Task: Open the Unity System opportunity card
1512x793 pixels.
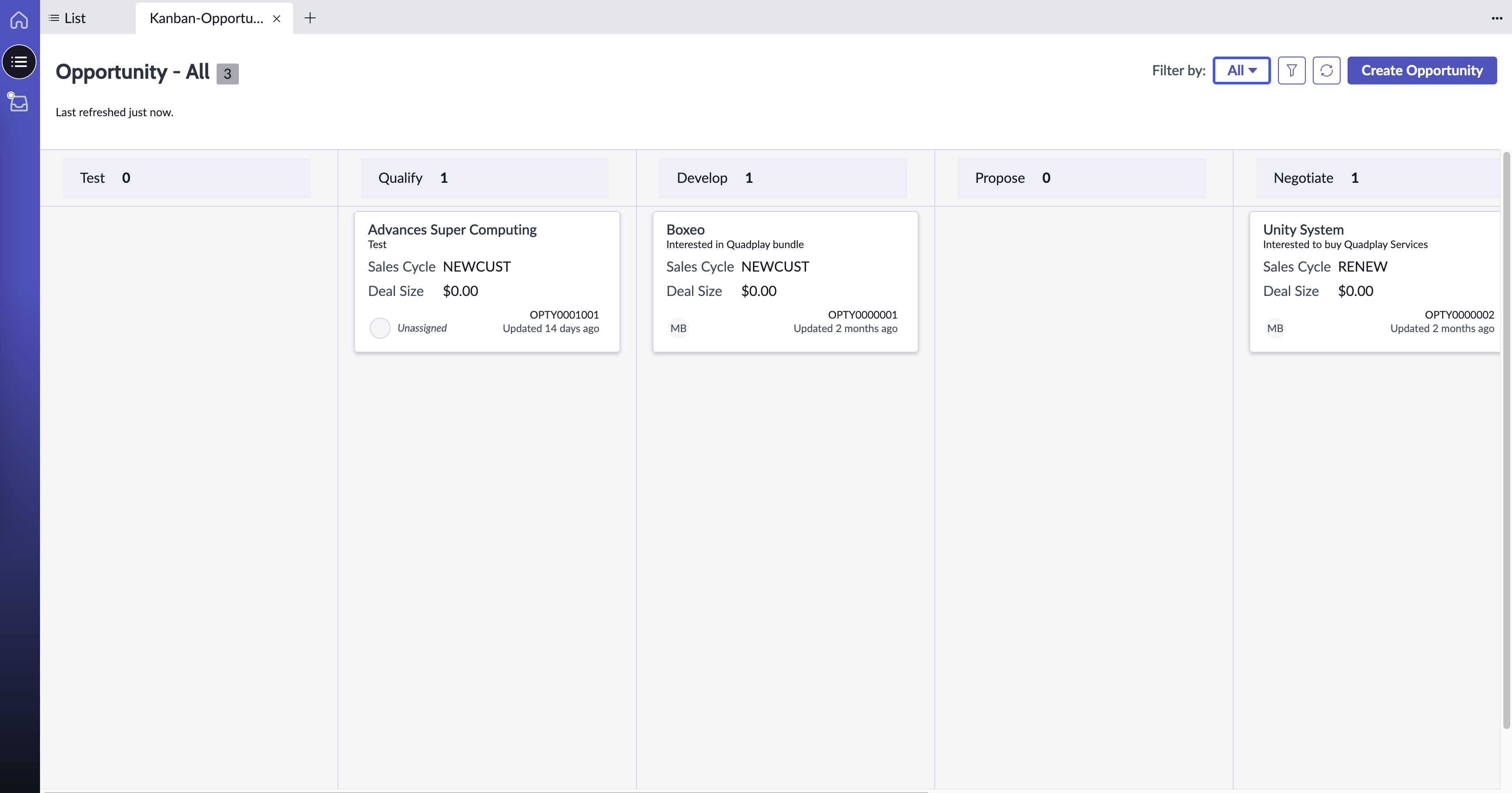Action: [1375, 282]
